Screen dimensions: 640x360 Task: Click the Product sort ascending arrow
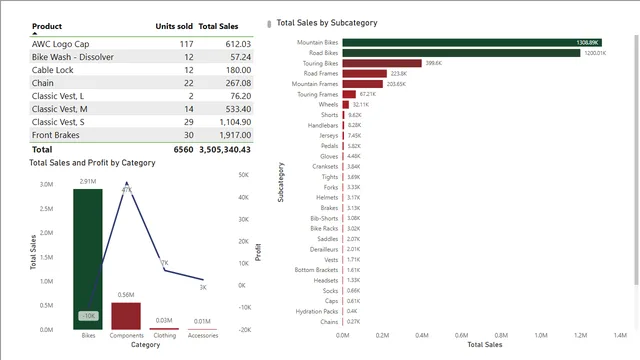pos(35,33)
